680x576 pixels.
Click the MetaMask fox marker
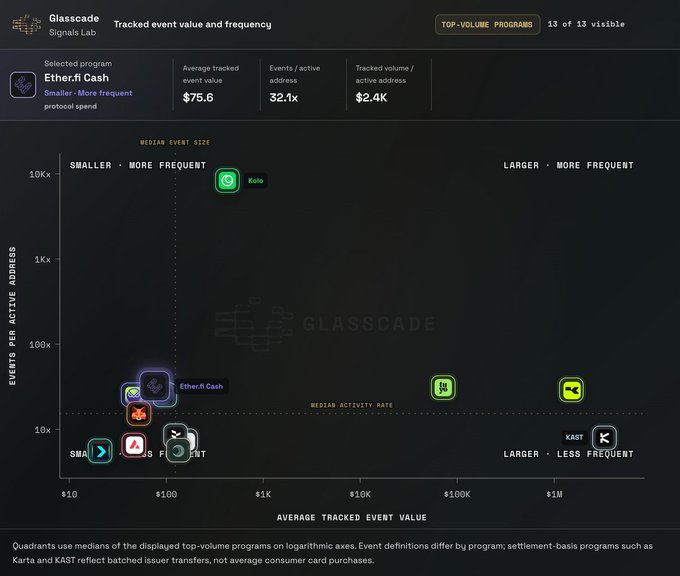pyautogui.click(x=139, y=414)
